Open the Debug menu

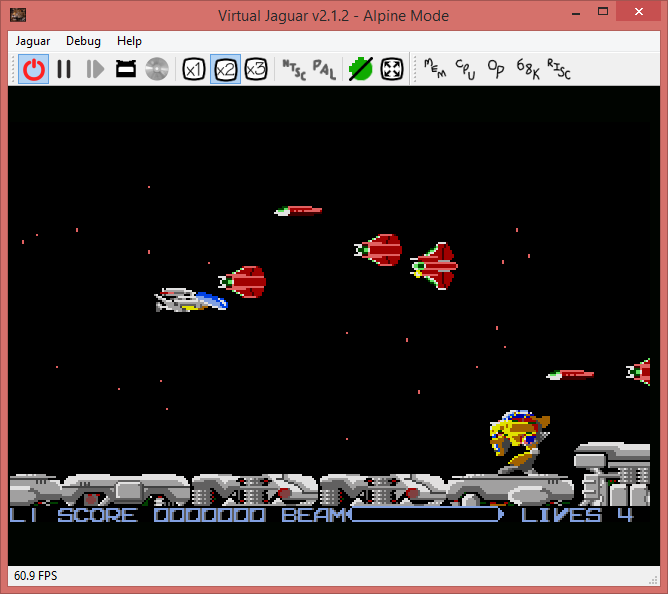83,41
